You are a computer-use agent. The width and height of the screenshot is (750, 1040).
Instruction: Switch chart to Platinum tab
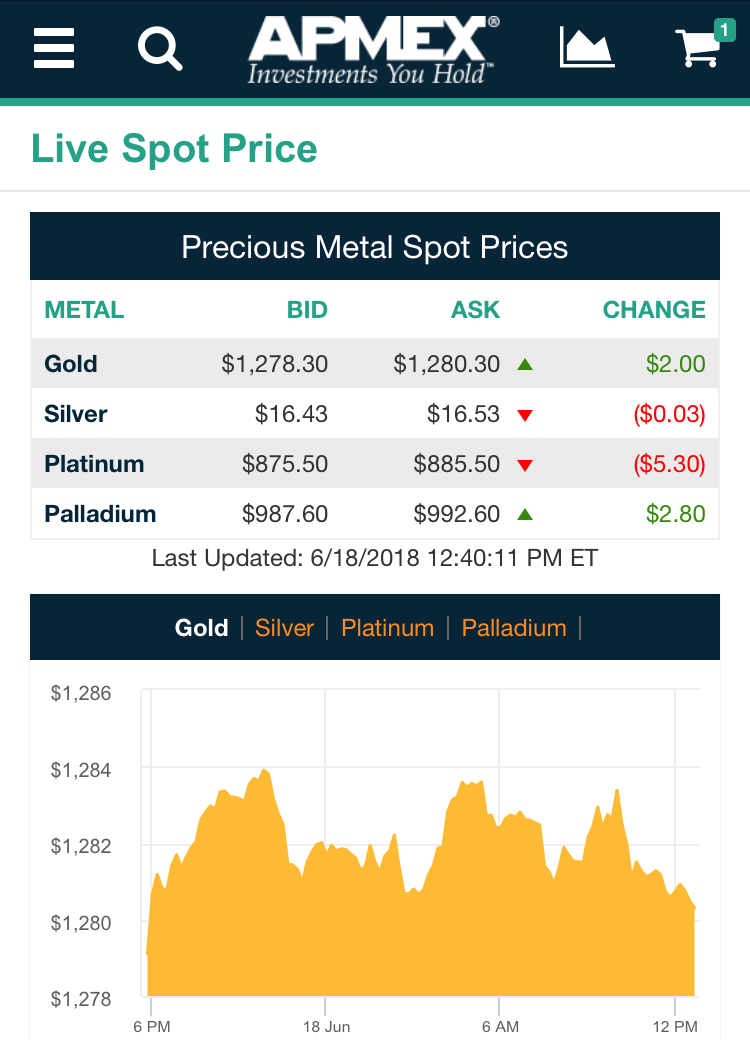387,628
